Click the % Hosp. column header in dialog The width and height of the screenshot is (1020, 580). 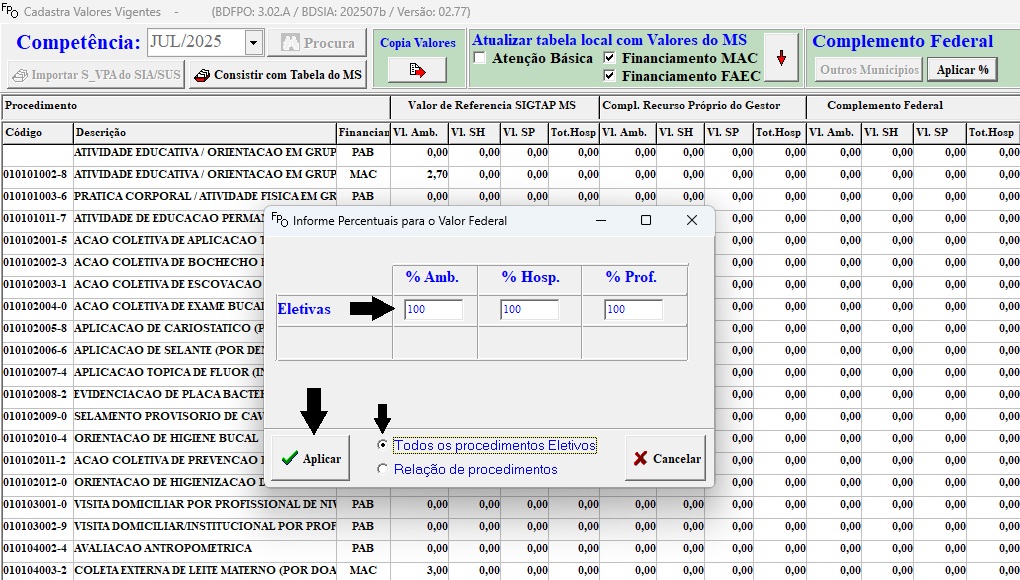pos(530,277)
